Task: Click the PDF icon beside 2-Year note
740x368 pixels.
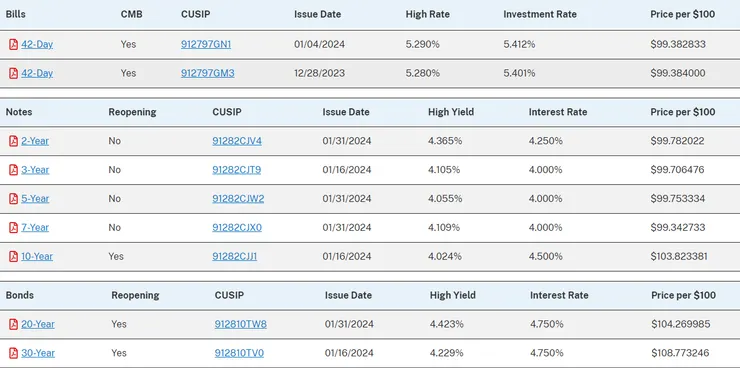Action: pos(13,141)
